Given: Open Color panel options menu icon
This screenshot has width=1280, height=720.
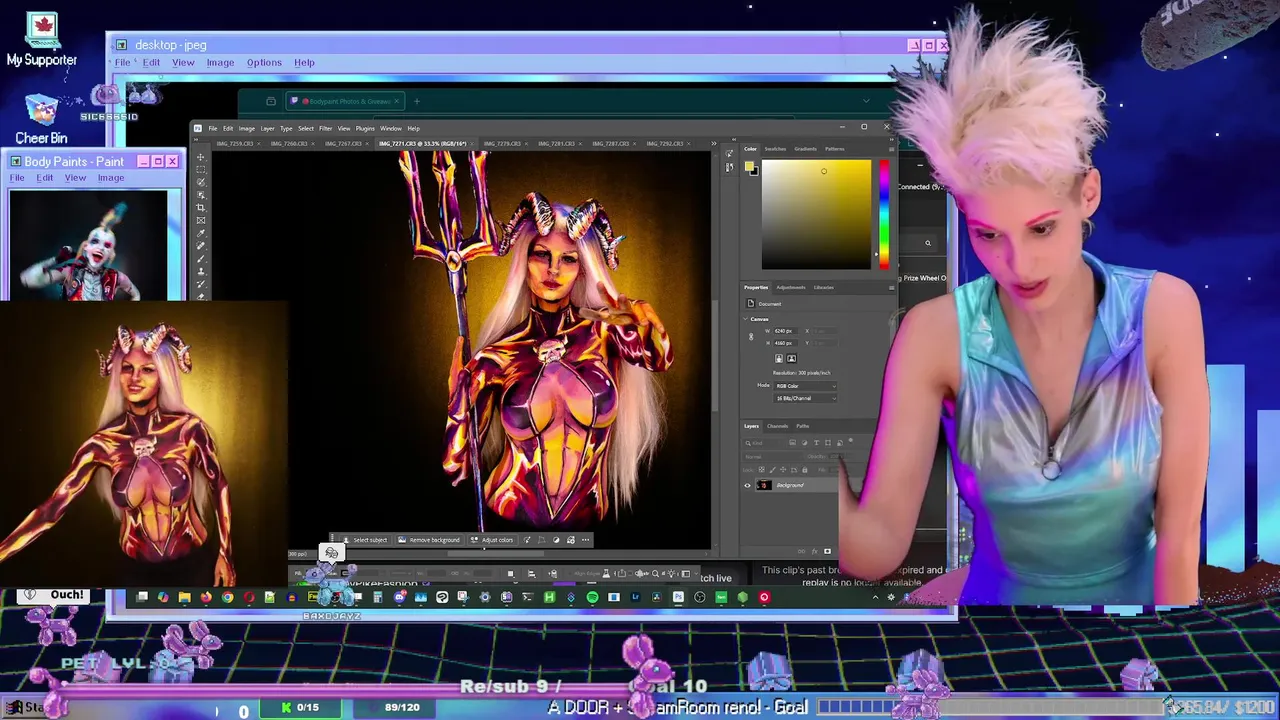Looking at the screenshot, I should (891, 149).
